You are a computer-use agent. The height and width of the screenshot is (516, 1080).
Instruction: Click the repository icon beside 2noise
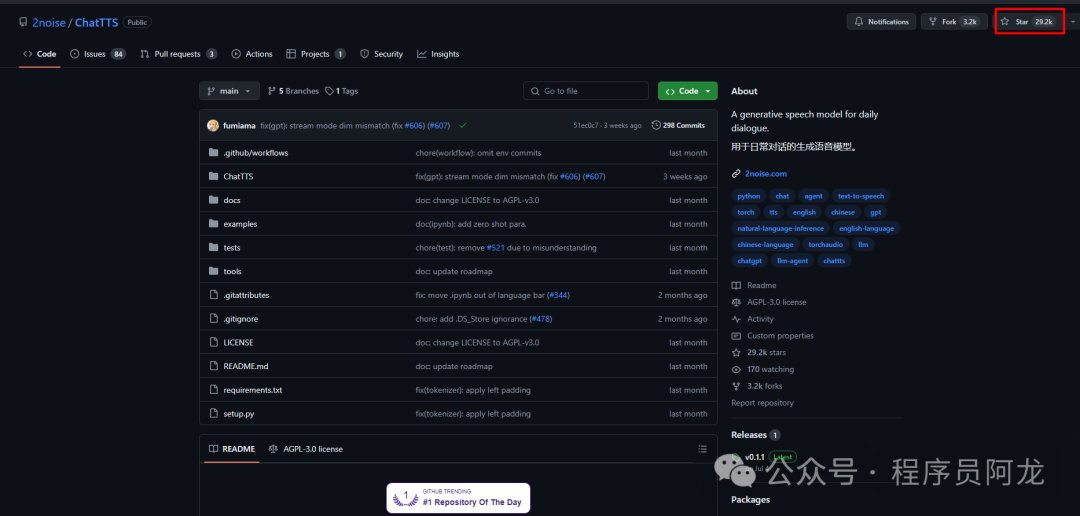[x=23, y=22]
